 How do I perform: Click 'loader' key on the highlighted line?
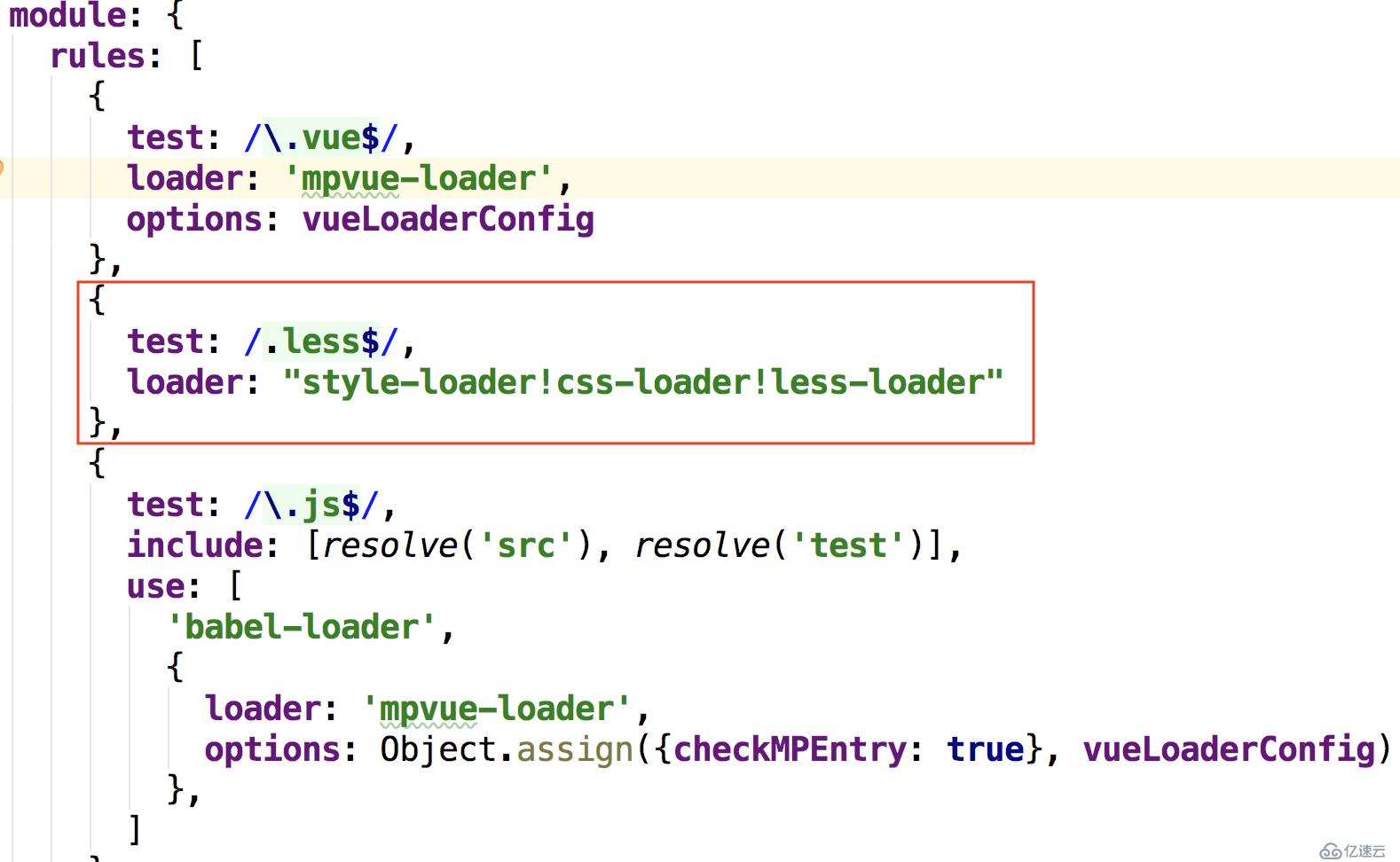(185, 178)
